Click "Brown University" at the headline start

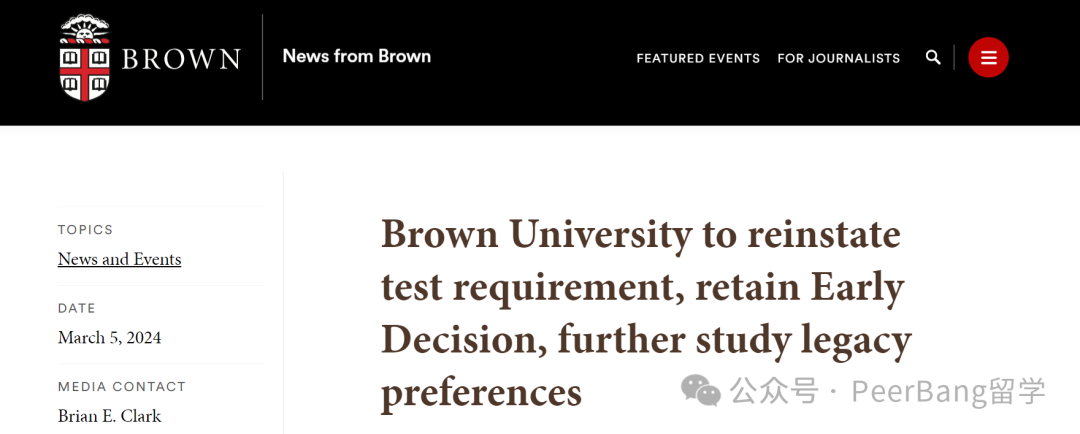coord(536,235)
